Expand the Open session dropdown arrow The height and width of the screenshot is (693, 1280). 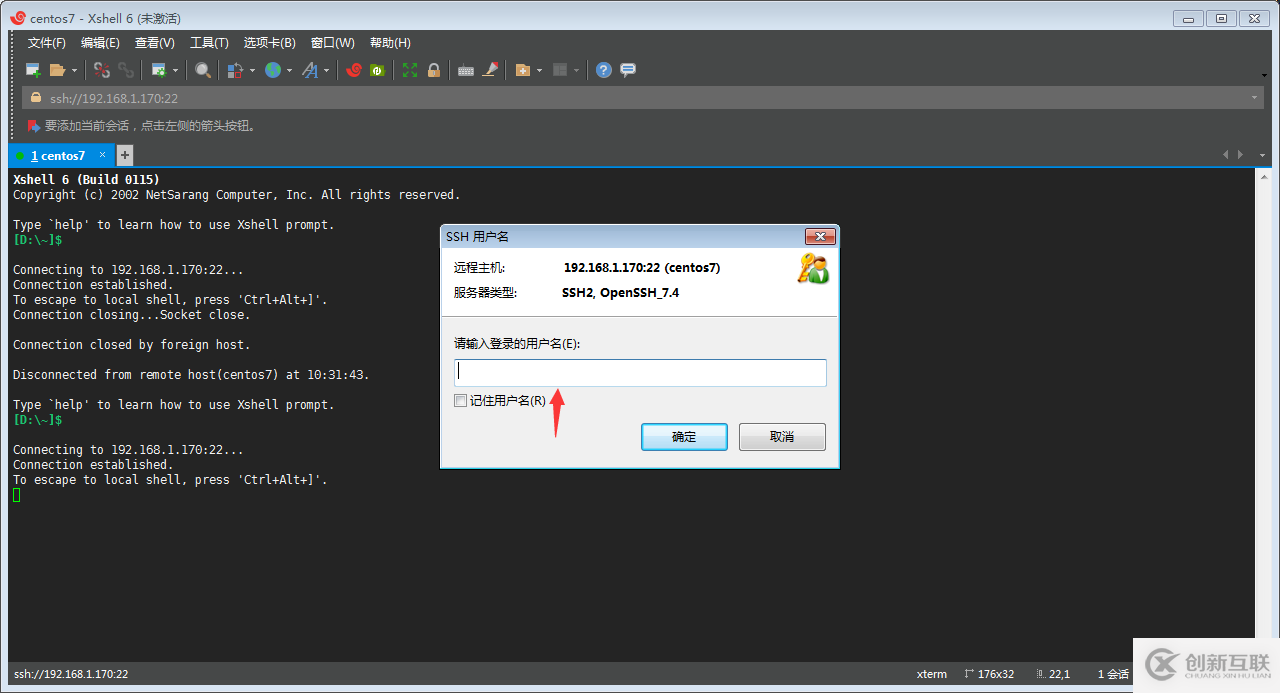[x=74, y=70]
